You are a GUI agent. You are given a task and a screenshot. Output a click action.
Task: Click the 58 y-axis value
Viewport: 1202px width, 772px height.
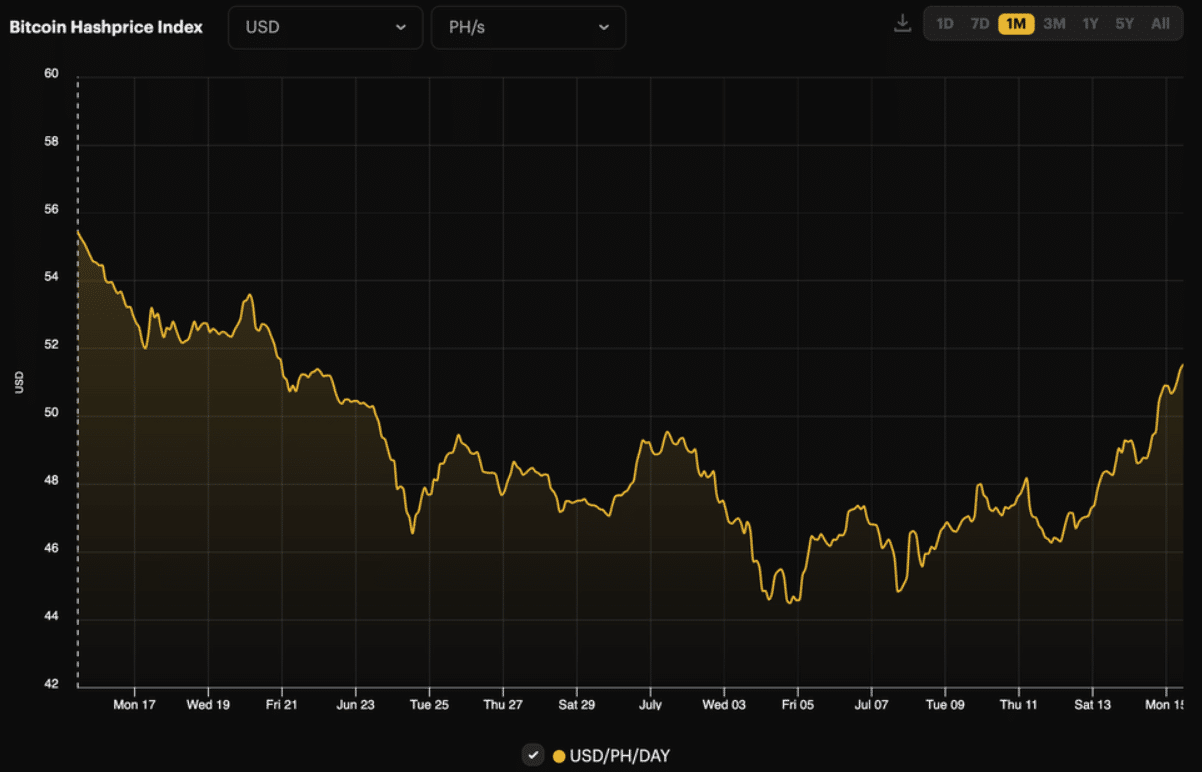pos(52,142)
